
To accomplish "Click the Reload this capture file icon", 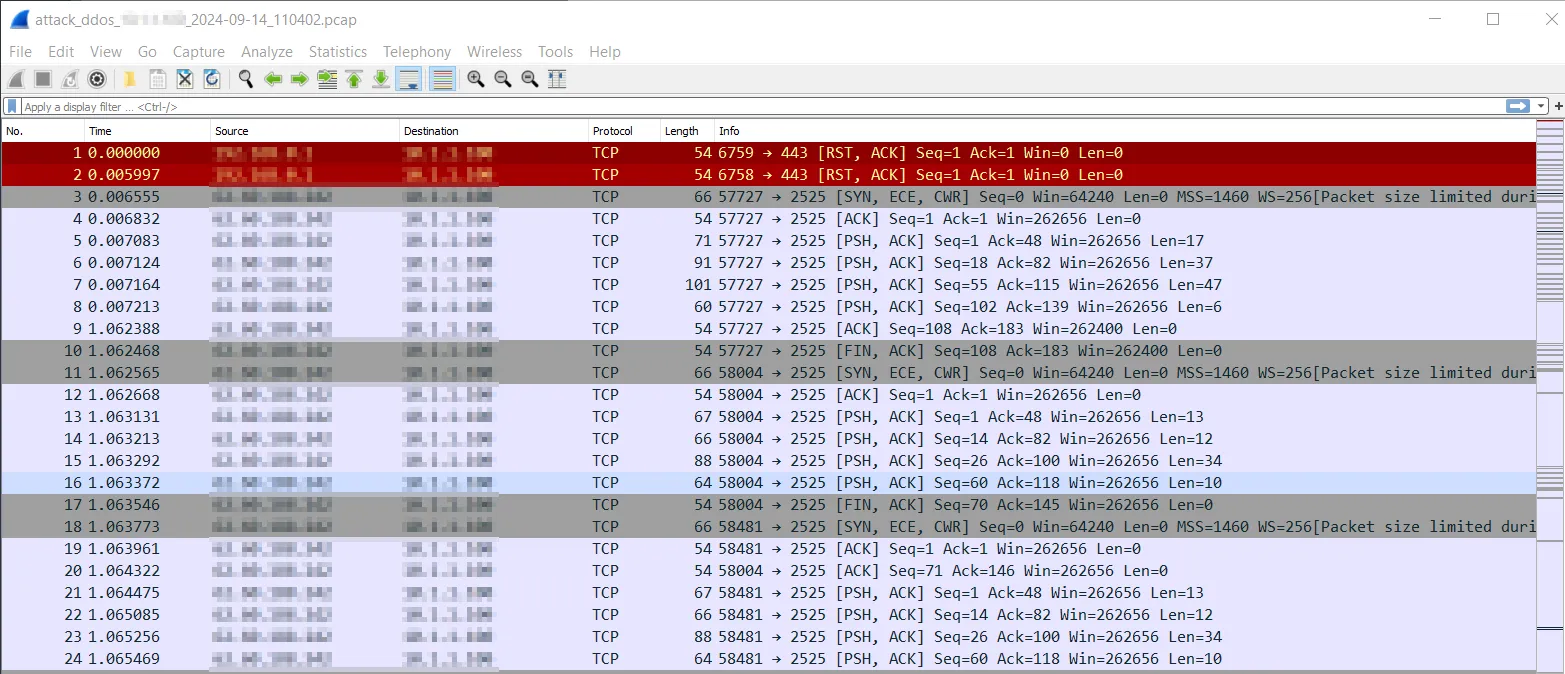I will tap(212, 79).
